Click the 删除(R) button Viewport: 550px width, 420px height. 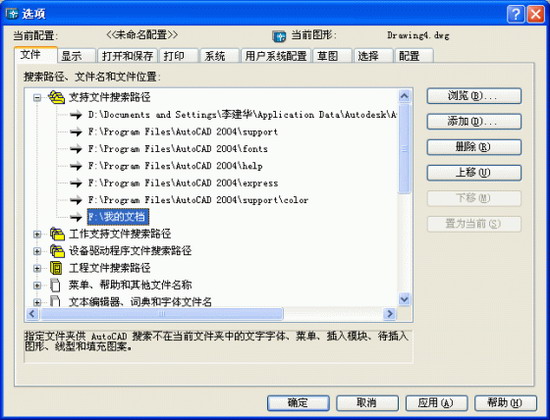point(474,147)
